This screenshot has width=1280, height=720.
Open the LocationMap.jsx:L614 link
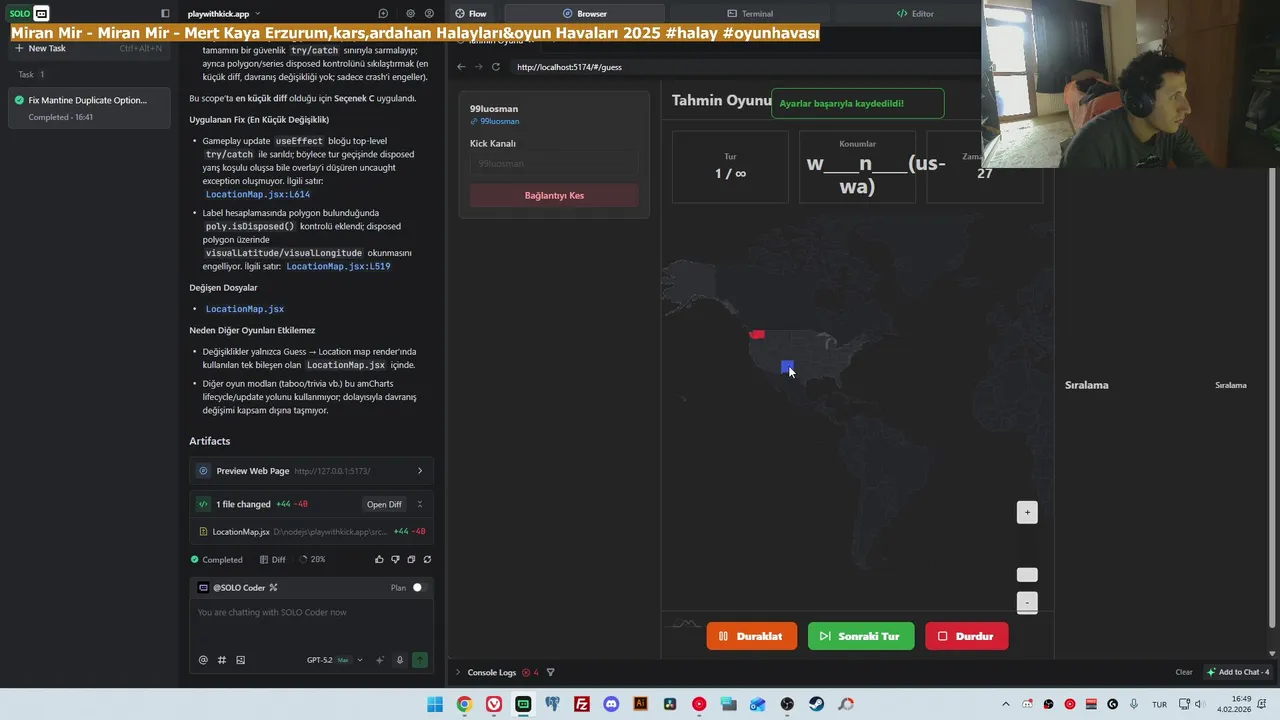tap(258, 194)
